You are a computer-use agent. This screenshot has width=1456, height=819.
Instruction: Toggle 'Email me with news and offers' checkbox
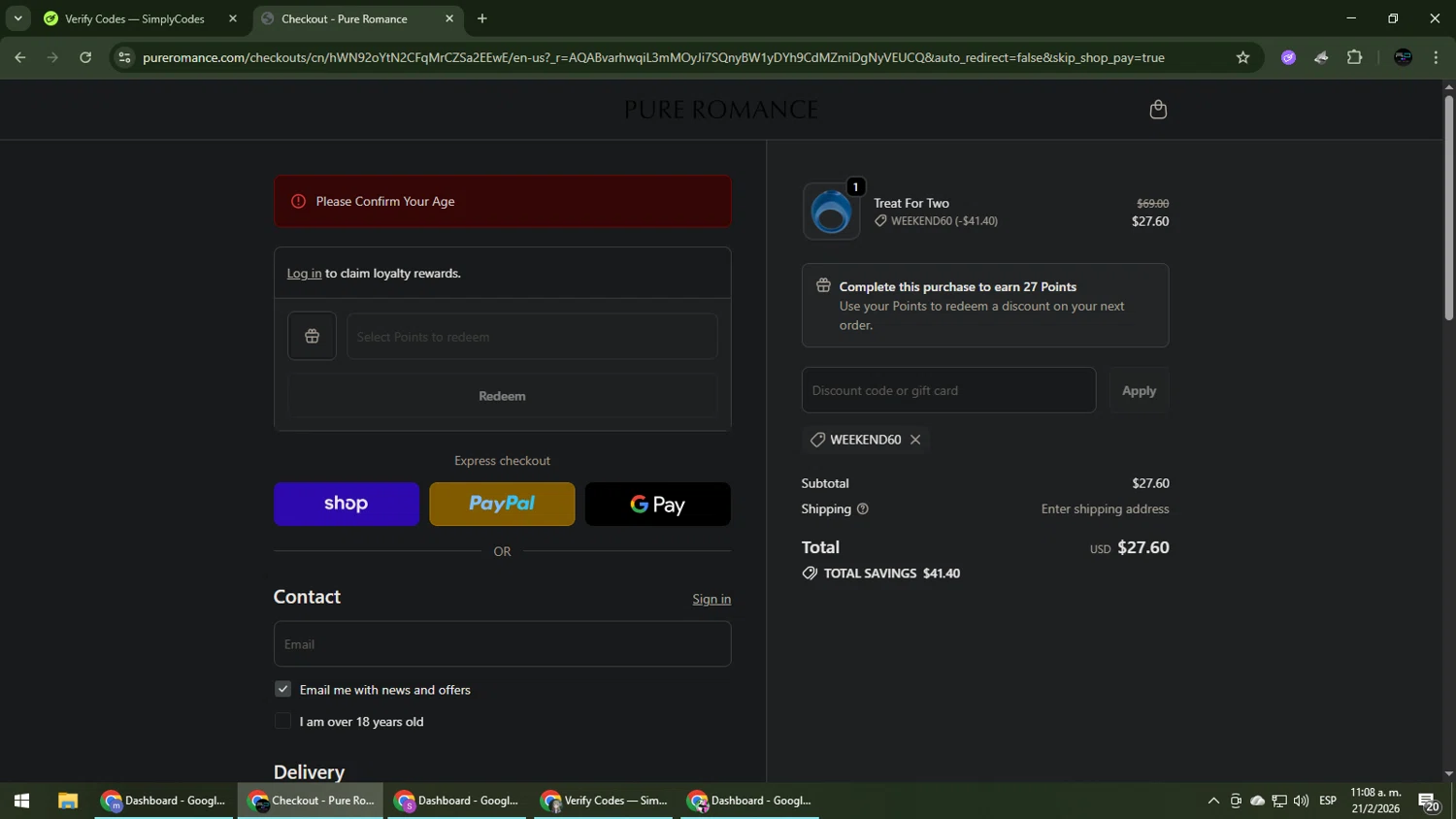pos(282,689)
